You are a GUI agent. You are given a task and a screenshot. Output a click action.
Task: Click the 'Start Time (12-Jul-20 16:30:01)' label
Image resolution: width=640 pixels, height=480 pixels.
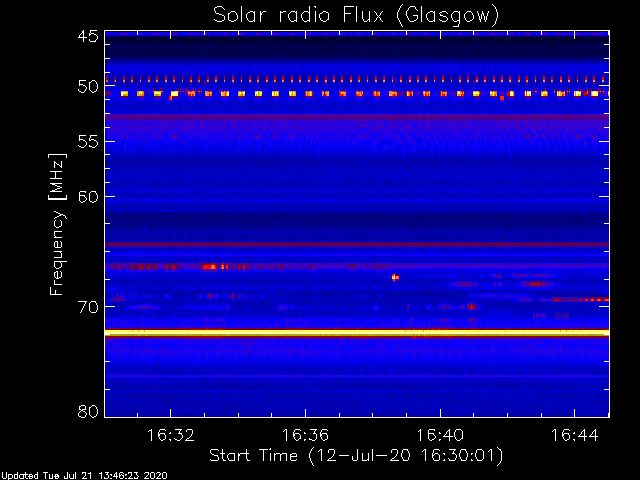[356, 456]
